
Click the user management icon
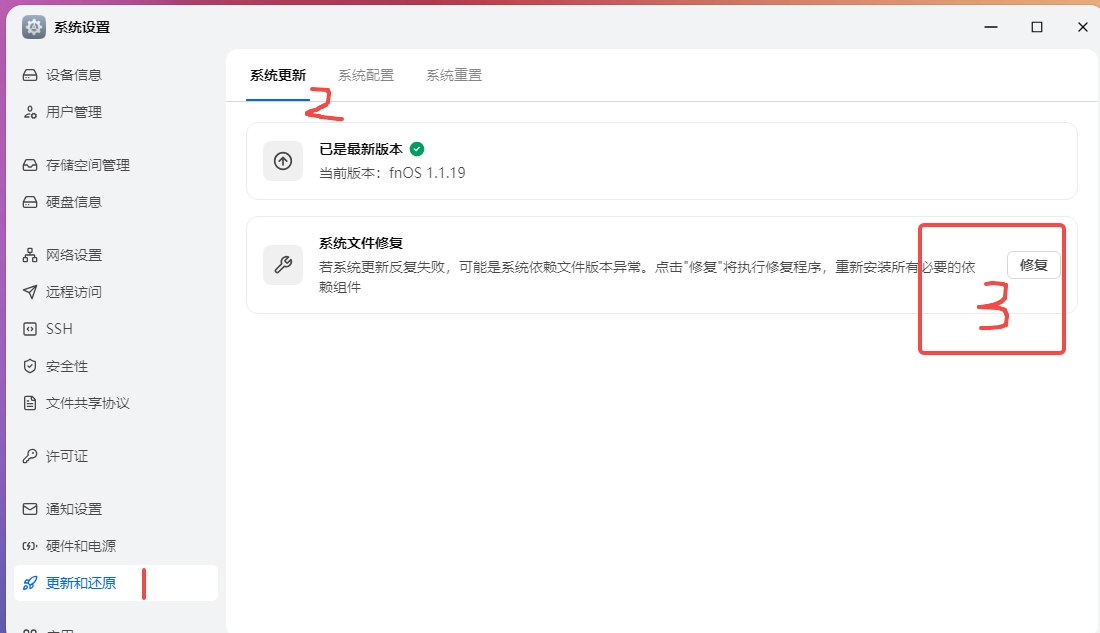click(30, 112)
